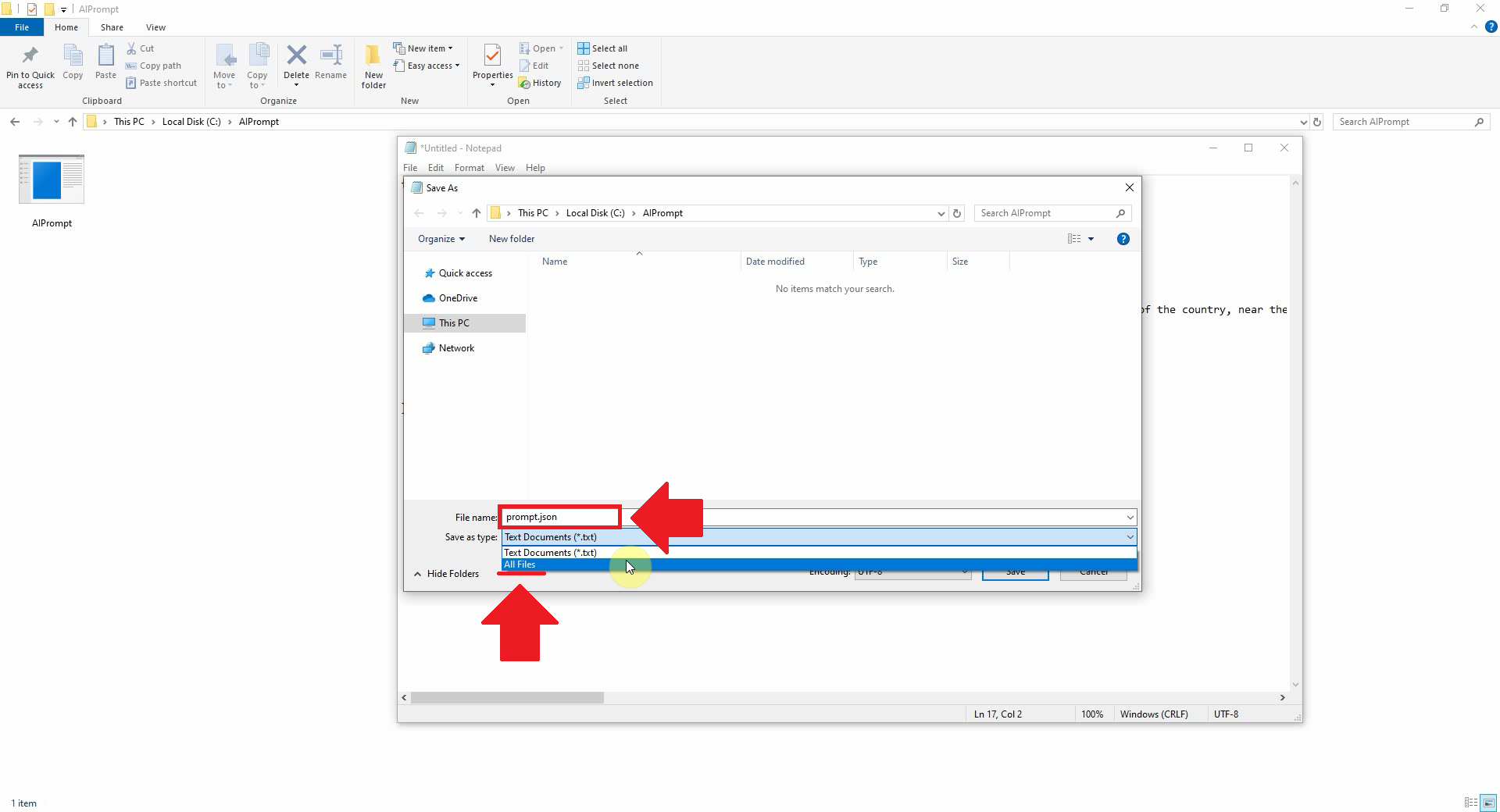
Task: Click Notepad horizontal scrollbar thumb
Action: click(x=507, y=697)
